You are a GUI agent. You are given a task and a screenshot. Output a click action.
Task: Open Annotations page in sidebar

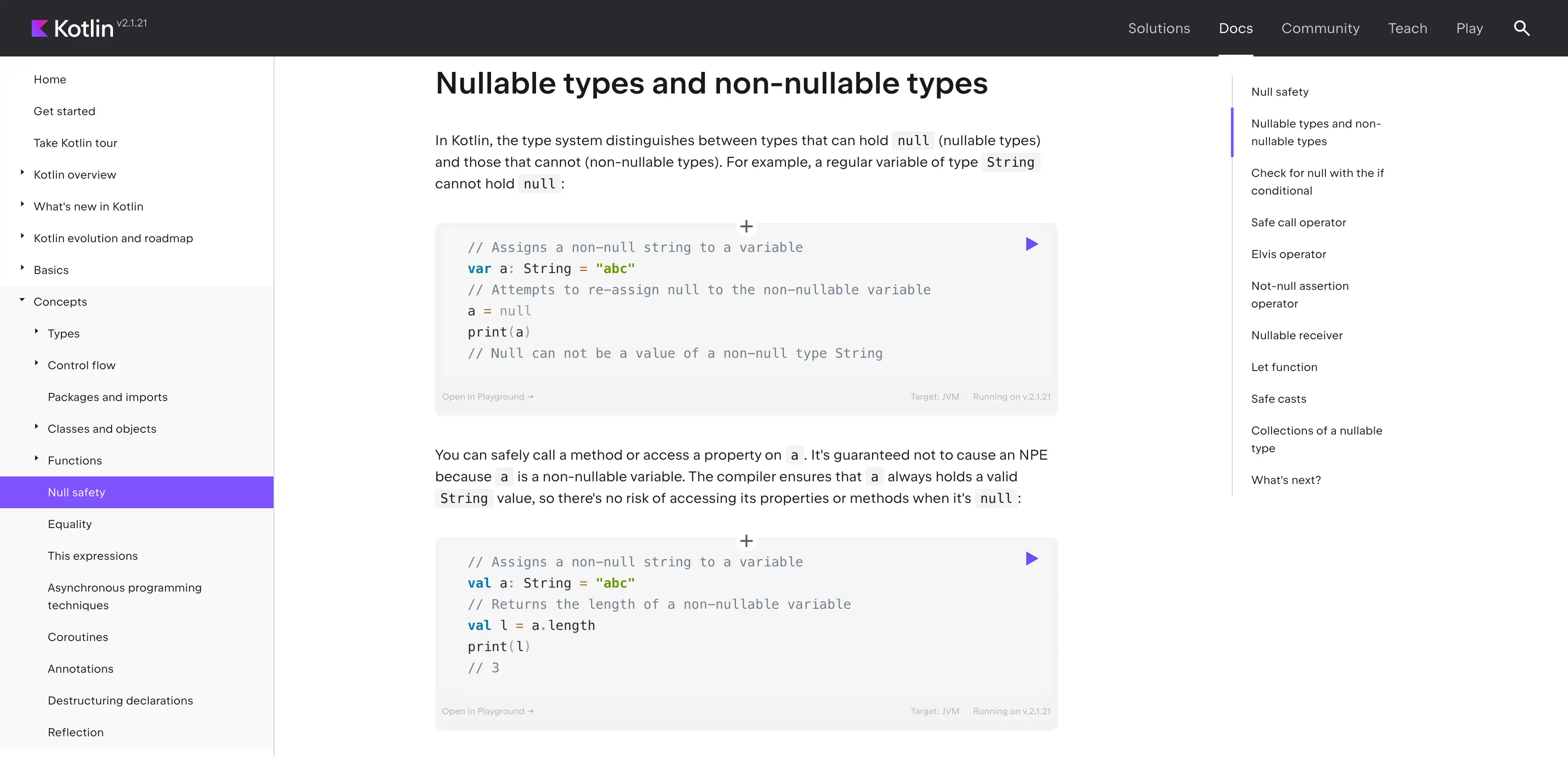pyautogui.click(x=80, y=669)
